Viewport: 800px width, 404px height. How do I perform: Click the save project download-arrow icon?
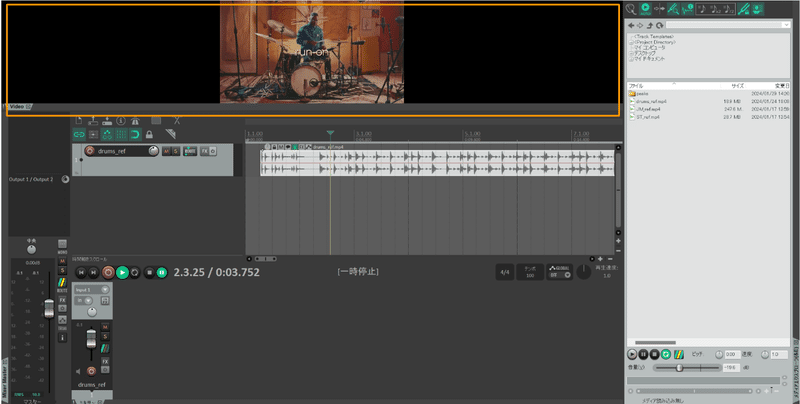point(107,121)
